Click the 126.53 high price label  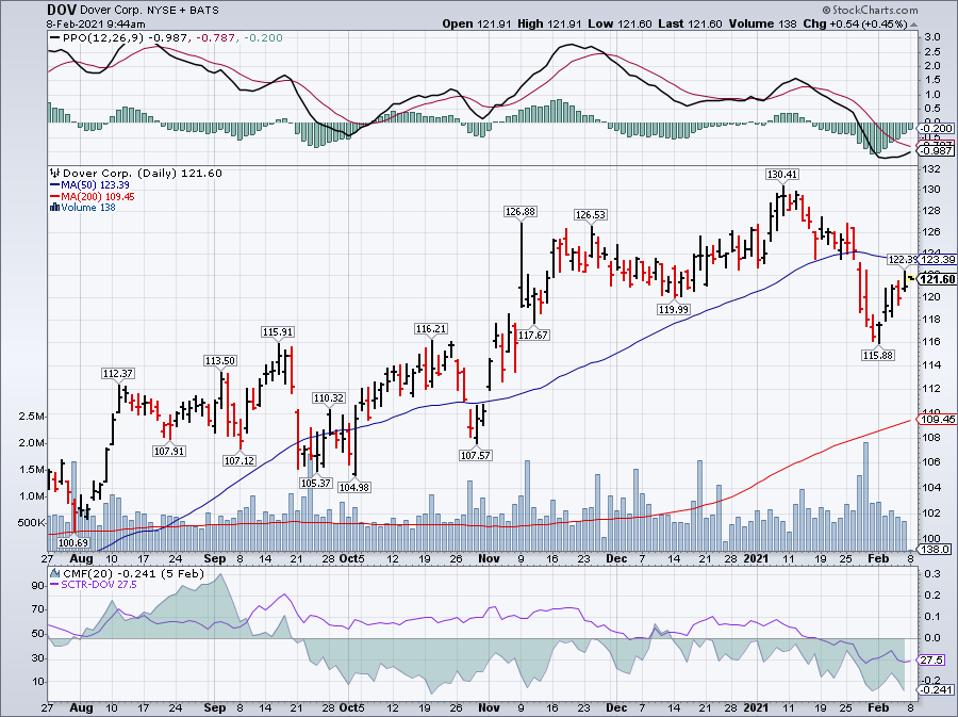[x=590, y=215]
